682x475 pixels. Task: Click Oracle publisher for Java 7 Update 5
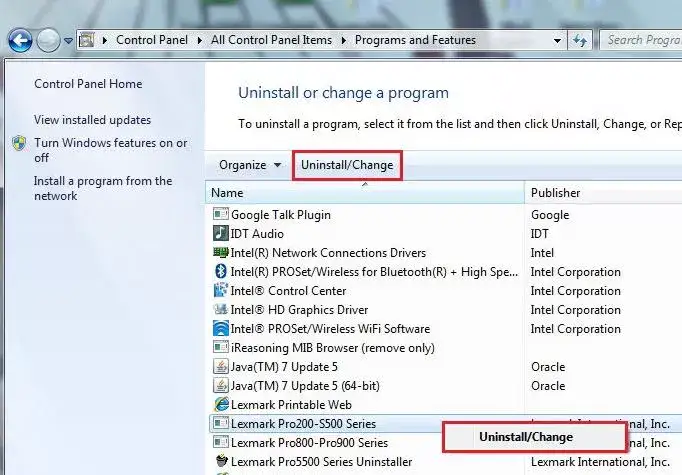548,367
